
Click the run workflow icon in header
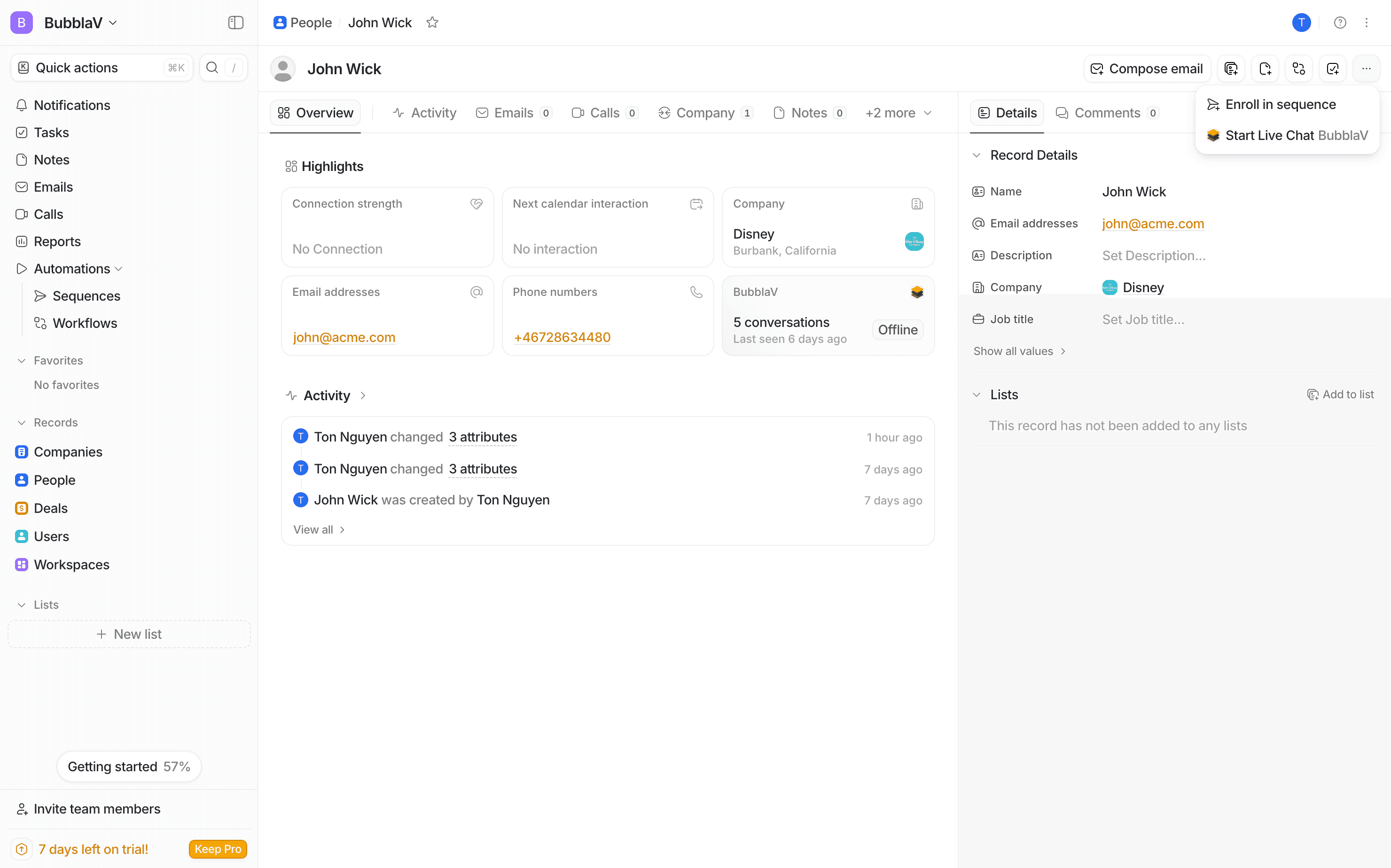1298,69
